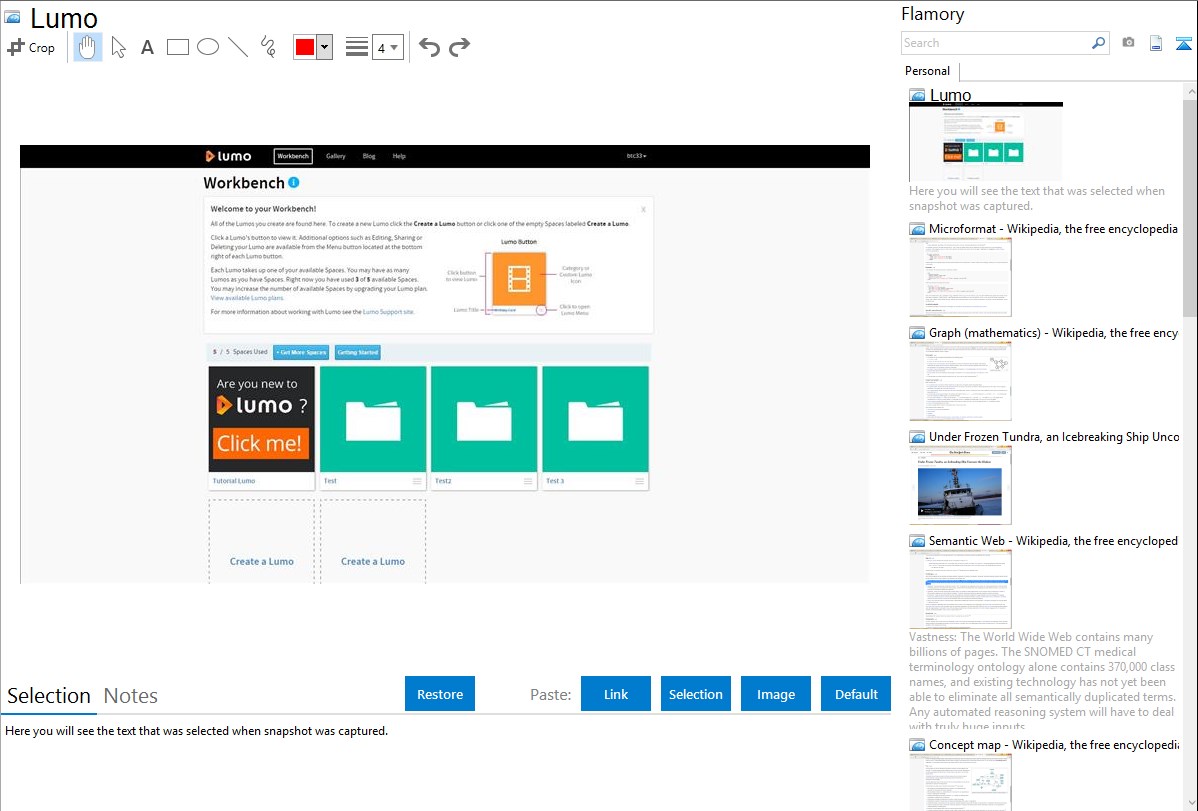Click the lumo logo in the captured page
Screen dimensions: 1198x811
228,156
